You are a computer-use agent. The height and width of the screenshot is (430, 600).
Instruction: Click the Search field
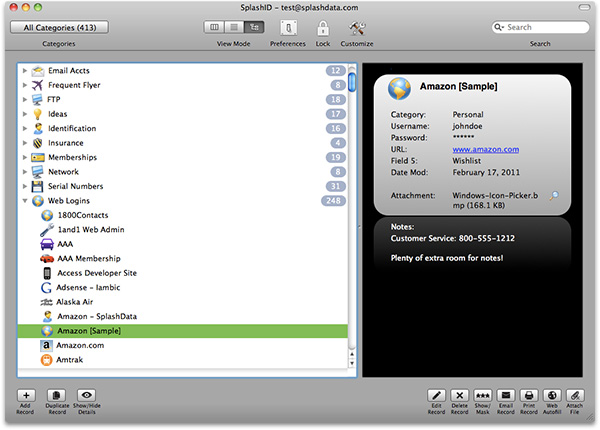[540, 27]
